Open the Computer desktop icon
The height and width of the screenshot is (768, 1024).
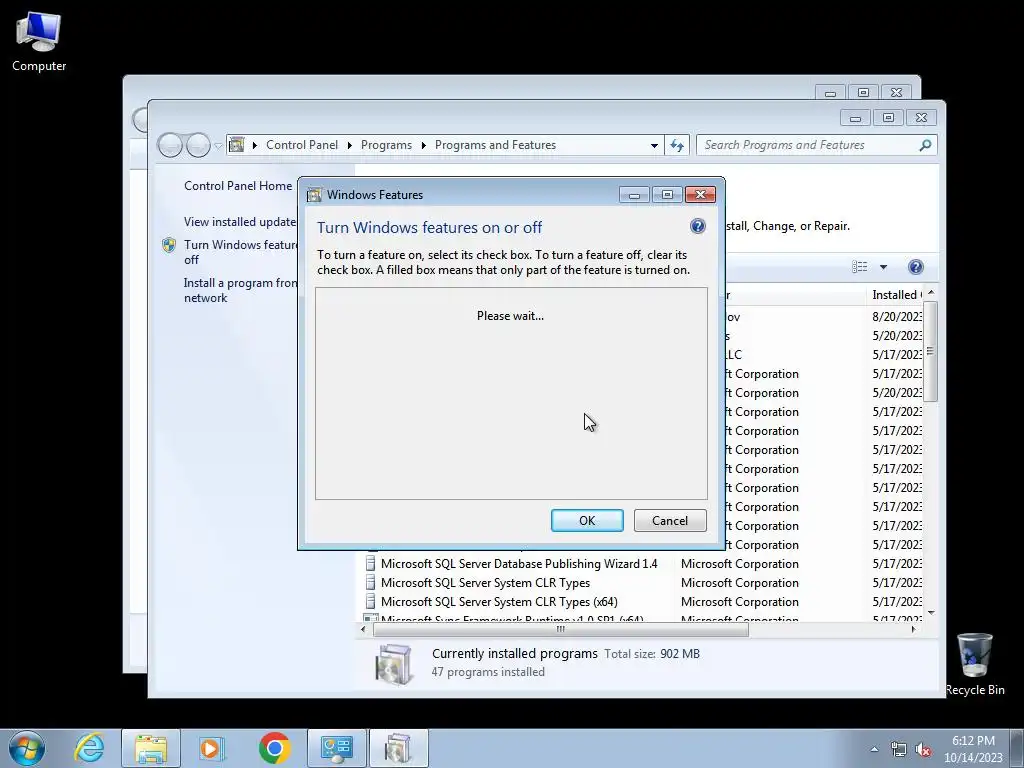(39, 42)
